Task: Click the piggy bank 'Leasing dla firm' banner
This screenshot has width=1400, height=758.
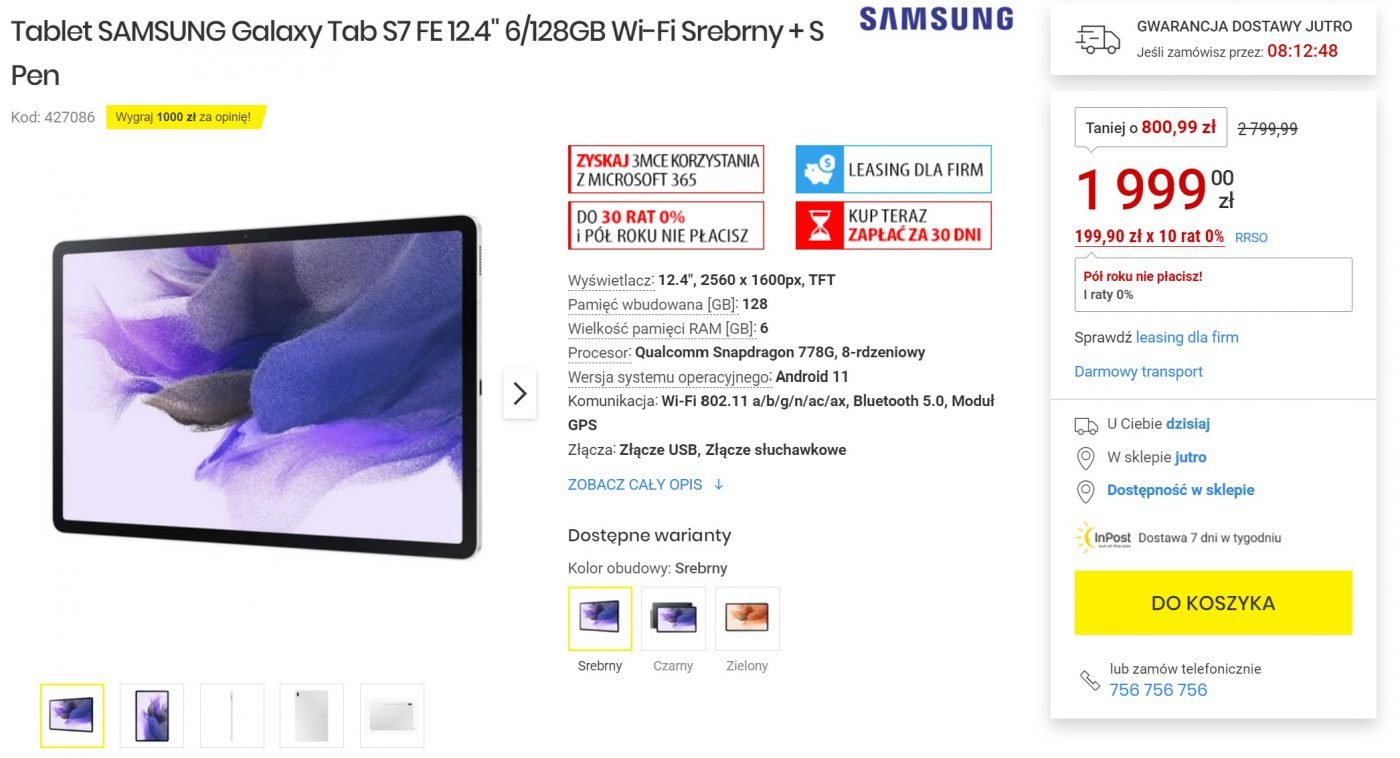Action: click(x=893, y=169)
